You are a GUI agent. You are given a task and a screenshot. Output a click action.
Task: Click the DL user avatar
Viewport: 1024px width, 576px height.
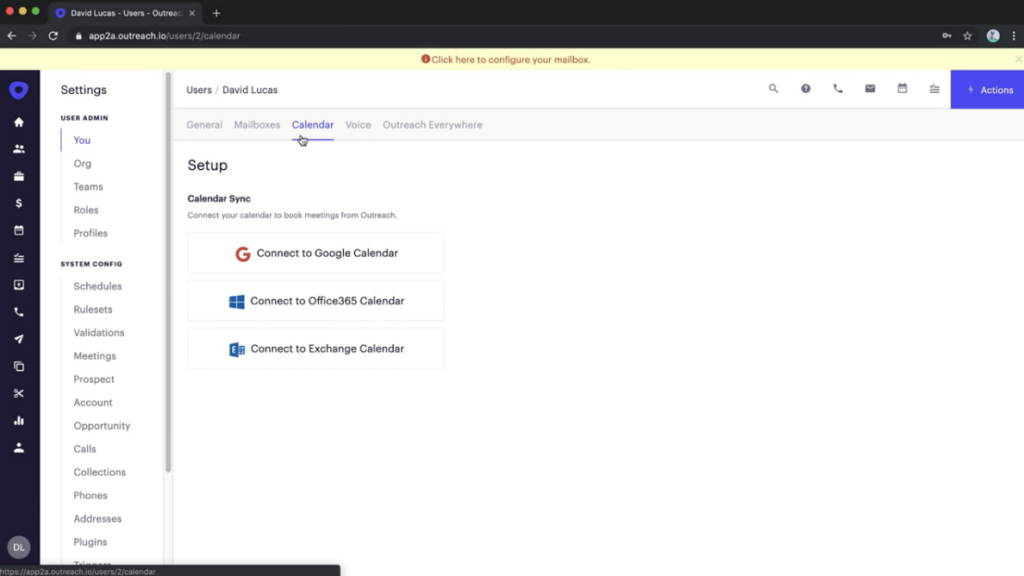click(x=19, y=547)
